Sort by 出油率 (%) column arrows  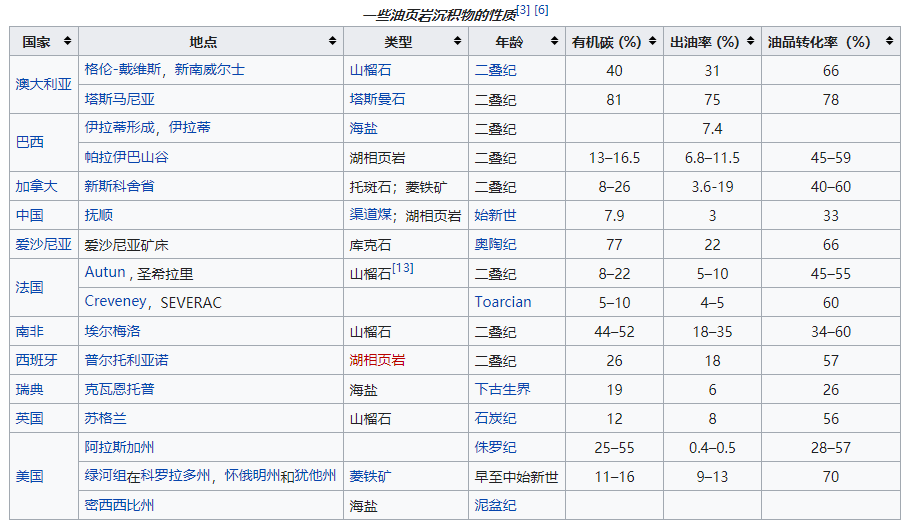click(x=750, y=41)
